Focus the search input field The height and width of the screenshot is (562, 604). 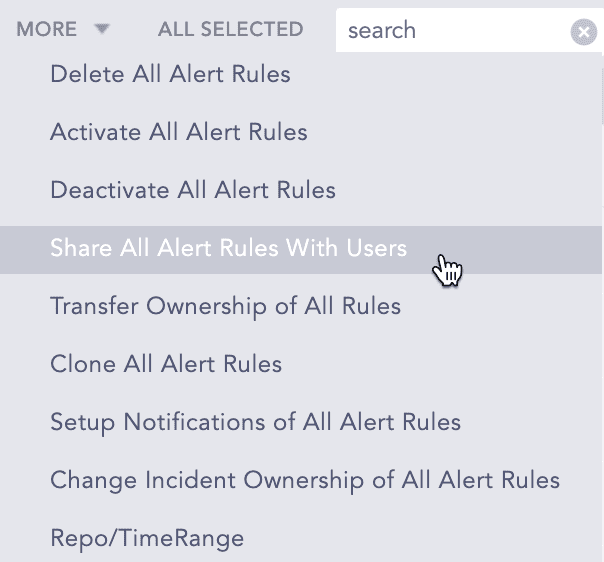450,31
